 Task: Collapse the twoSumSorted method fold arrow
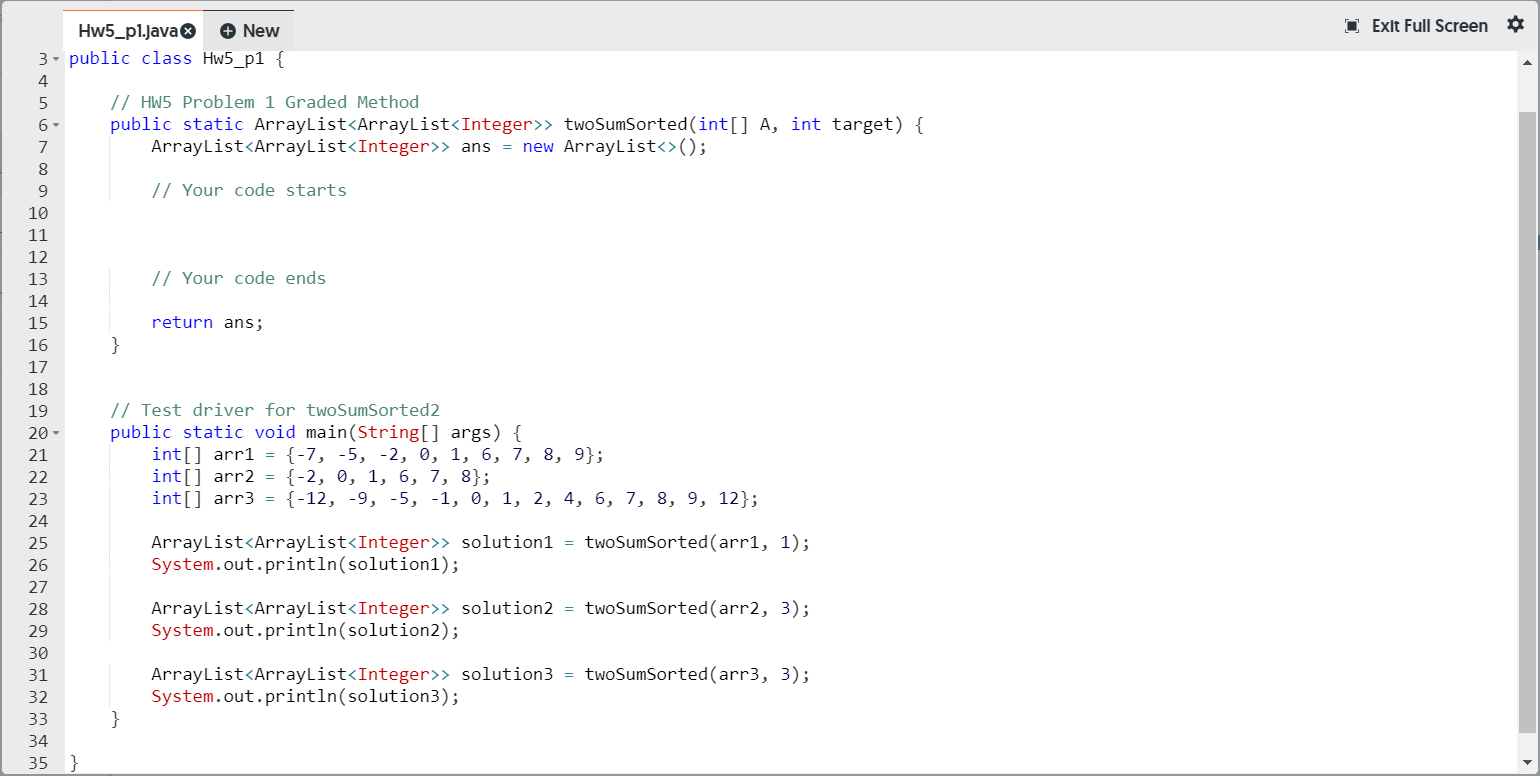coord(56,124)
